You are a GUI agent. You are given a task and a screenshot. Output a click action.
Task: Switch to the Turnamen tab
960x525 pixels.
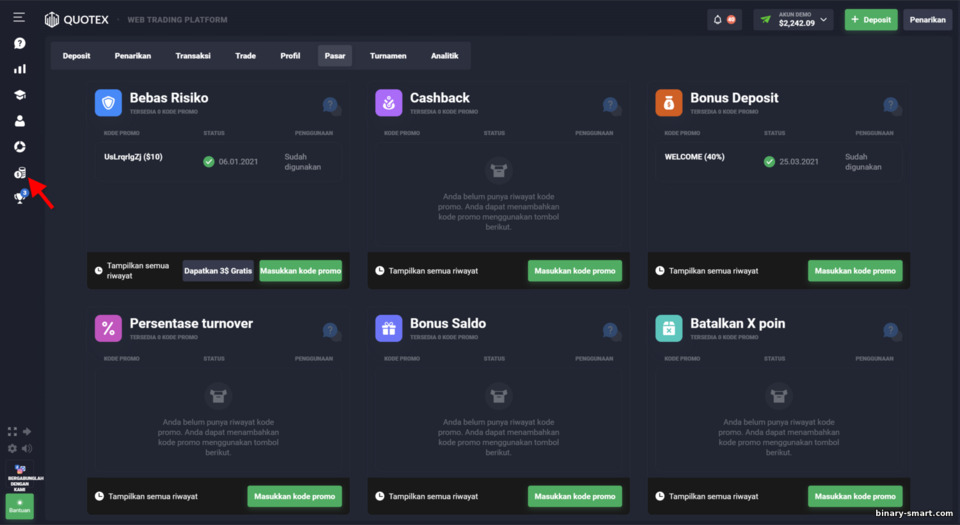coord(388,56)
